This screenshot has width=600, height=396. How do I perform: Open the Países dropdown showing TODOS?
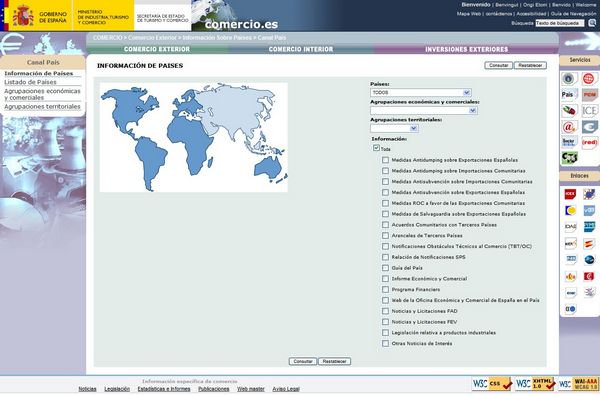[x=421, y=93]
